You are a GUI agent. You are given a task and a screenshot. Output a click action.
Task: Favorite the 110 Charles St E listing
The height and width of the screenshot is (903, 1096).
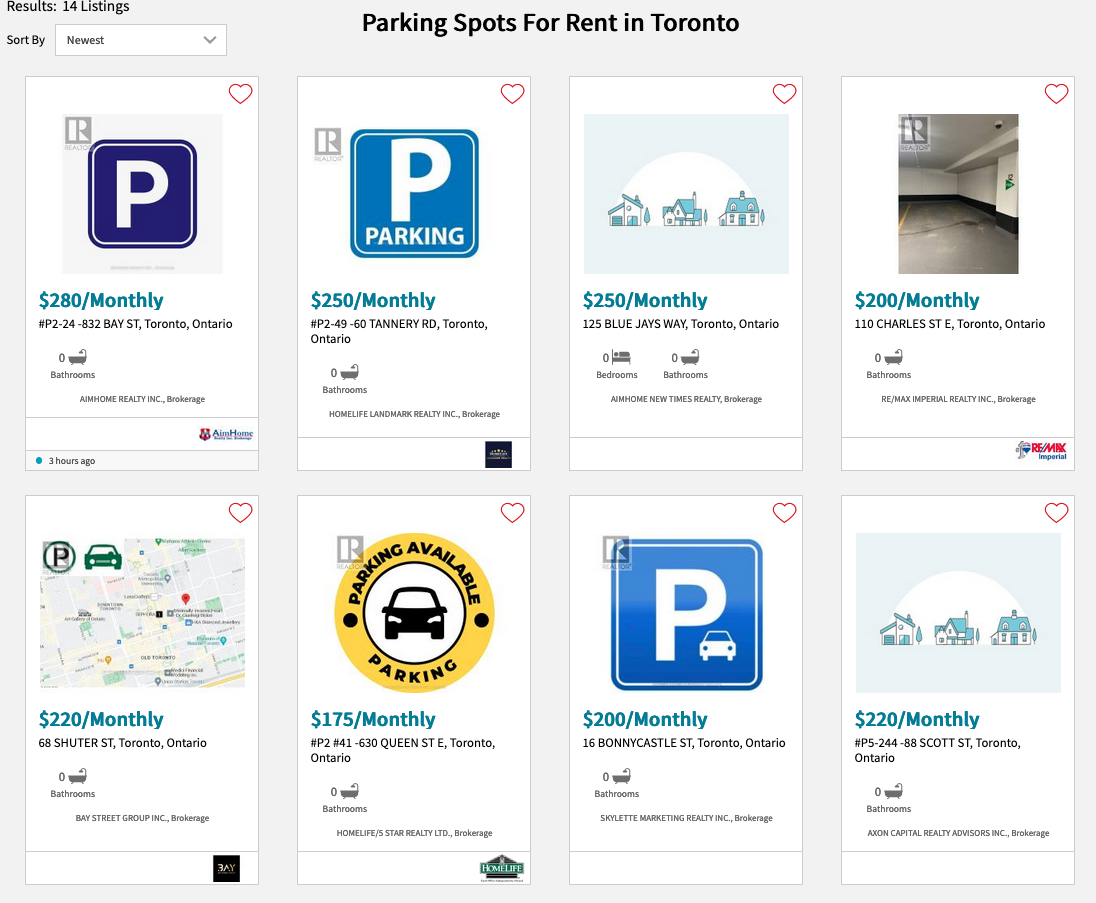click(x=1056, y=94)
